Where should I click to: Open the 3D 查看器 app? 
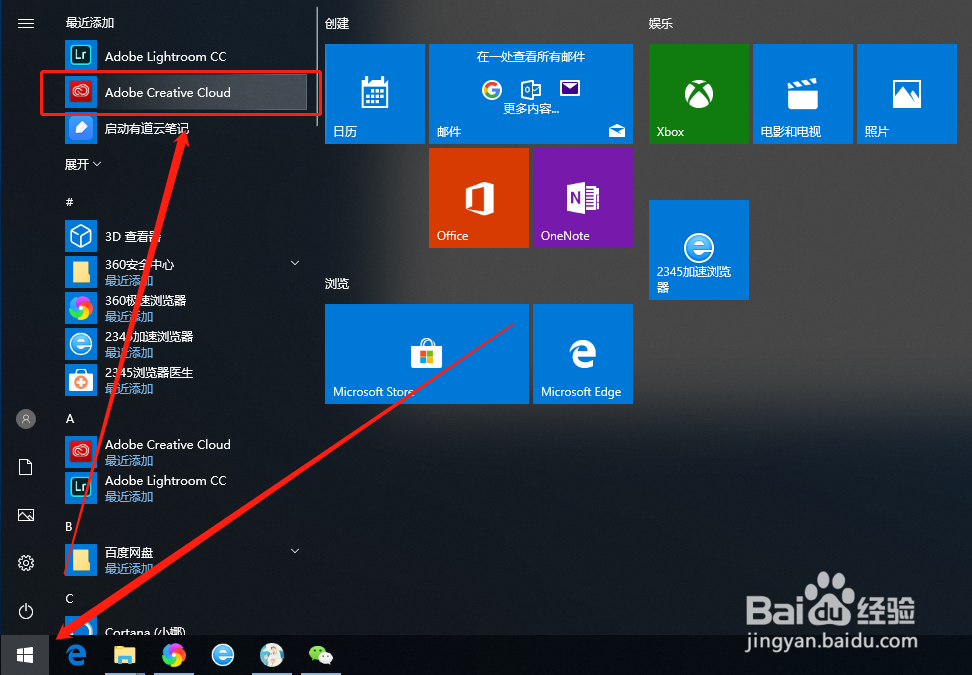(185, 236)
